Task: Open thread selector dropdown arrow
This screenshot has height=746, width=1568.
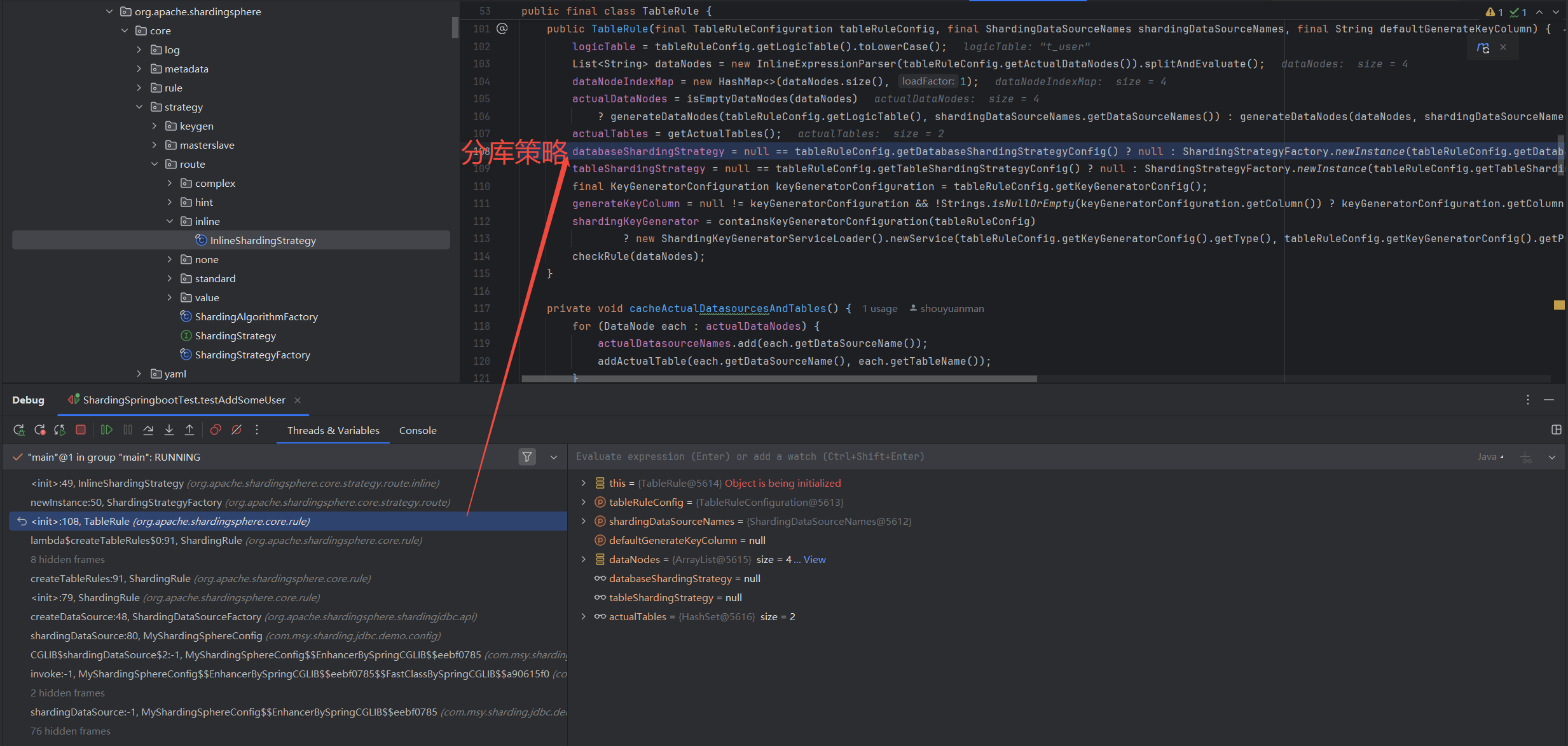Action: (x=554, y=457)
